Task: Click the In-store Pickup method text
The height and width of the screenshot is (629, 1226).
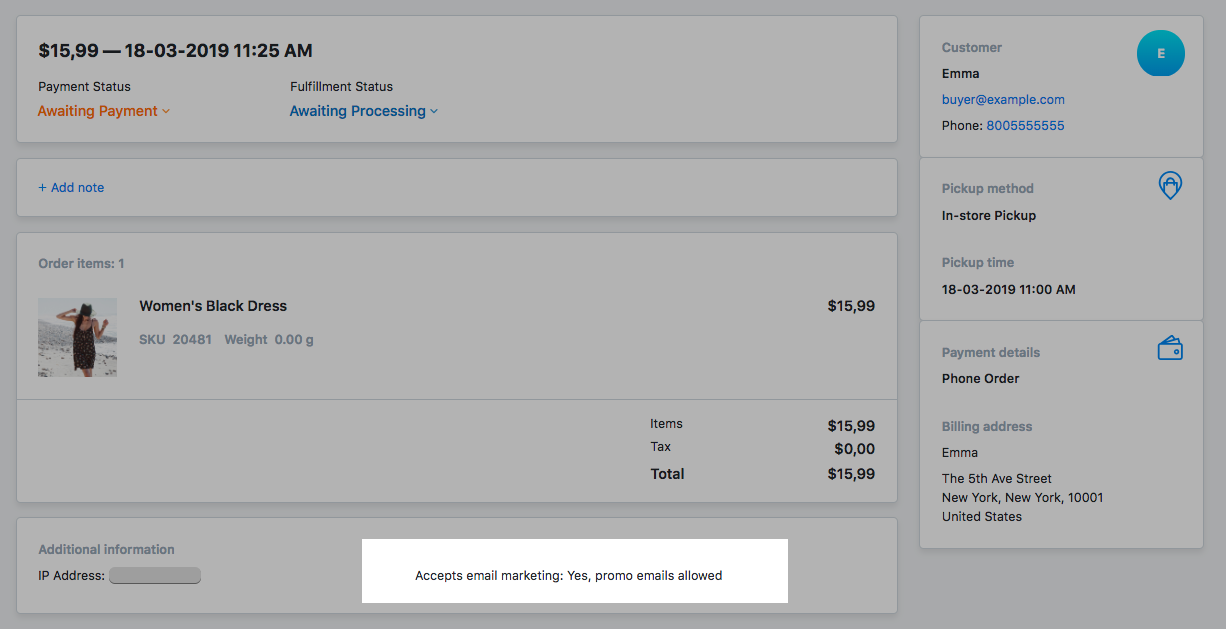Action: (989, 216)
